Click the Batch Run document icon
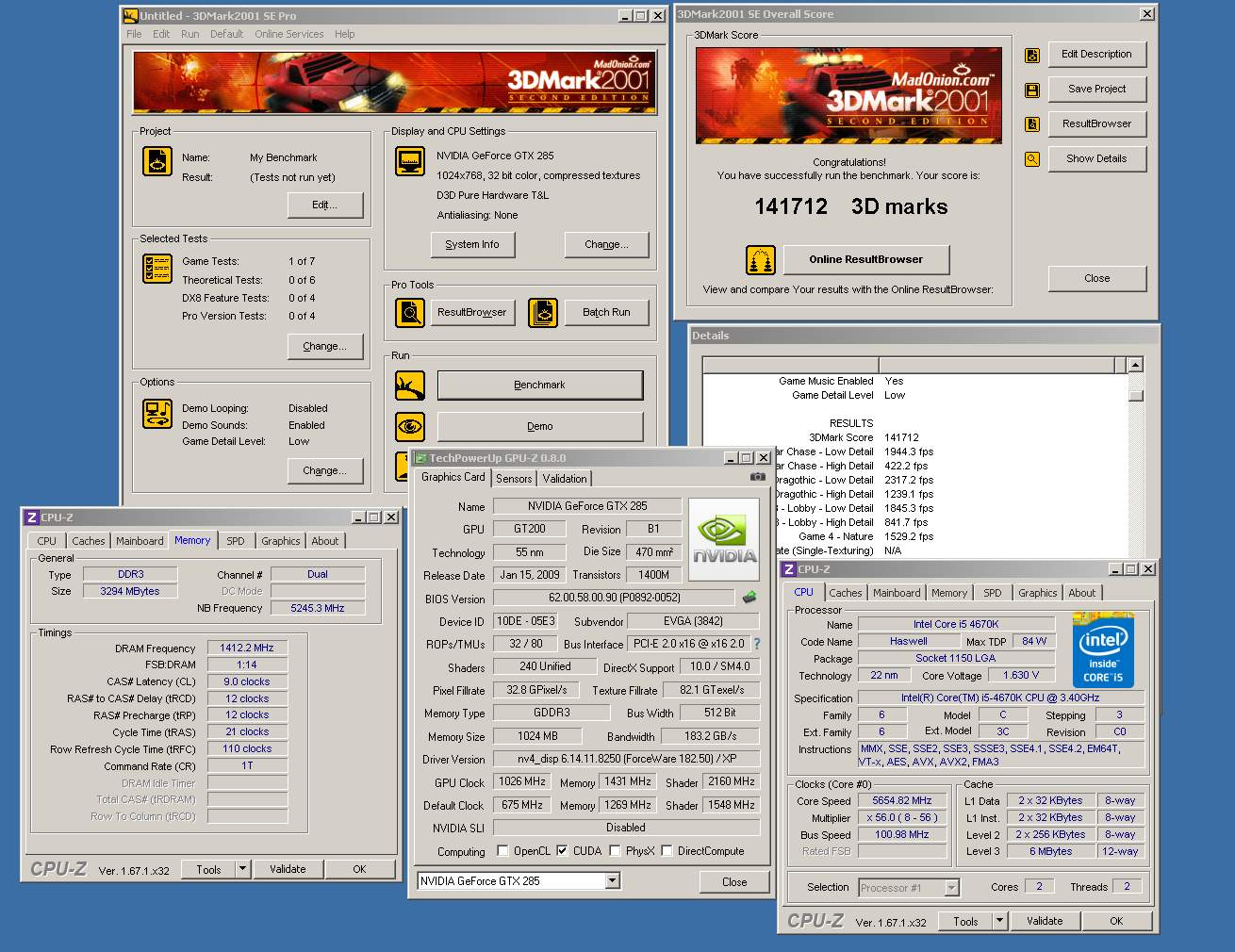 543,312
